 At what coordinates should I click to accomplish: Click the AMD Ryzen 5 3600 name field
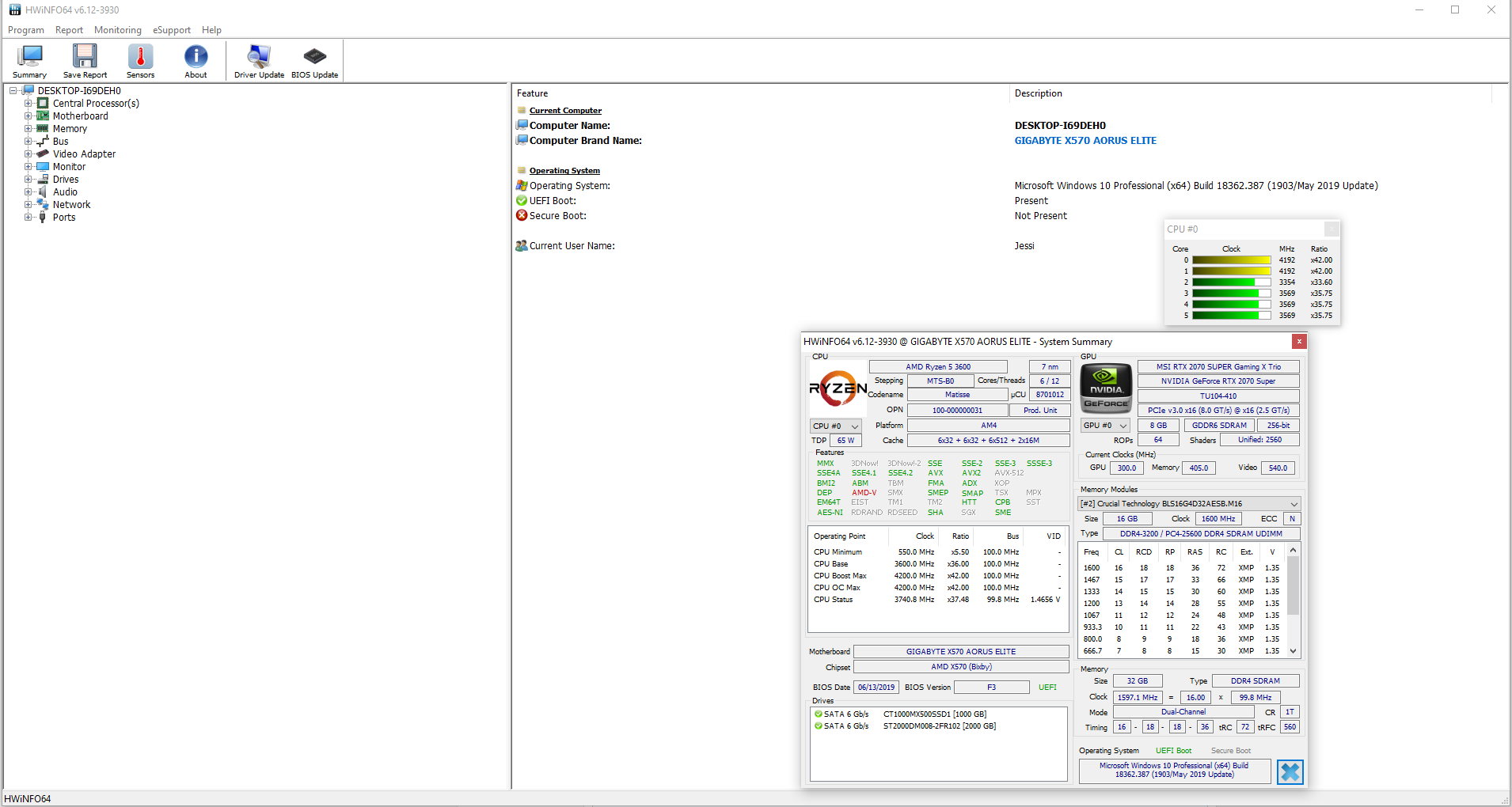pyautogui.click(x=938, y=367)
